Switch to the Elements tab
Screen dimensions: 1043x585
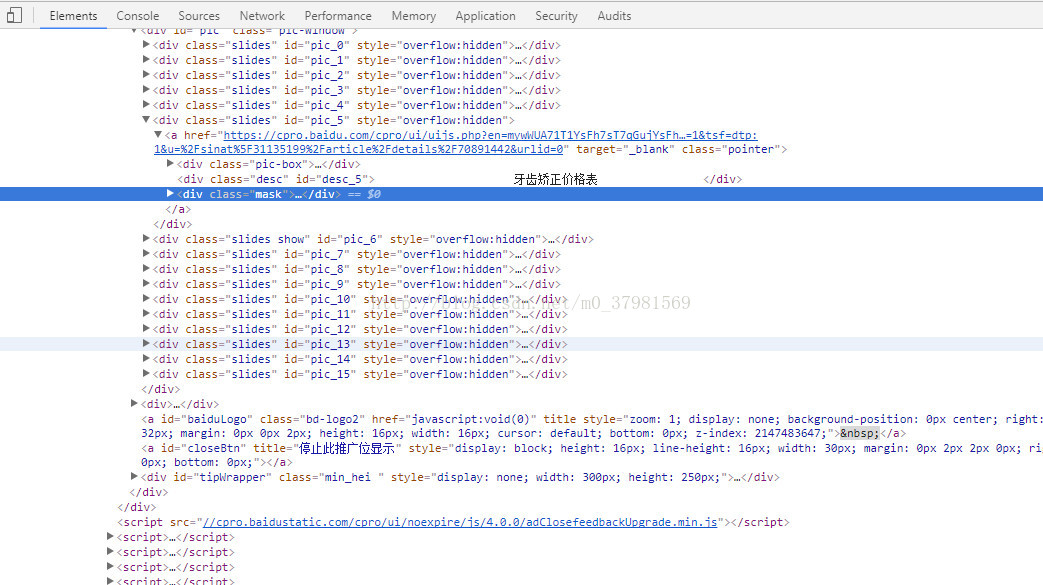coord(73,15)
